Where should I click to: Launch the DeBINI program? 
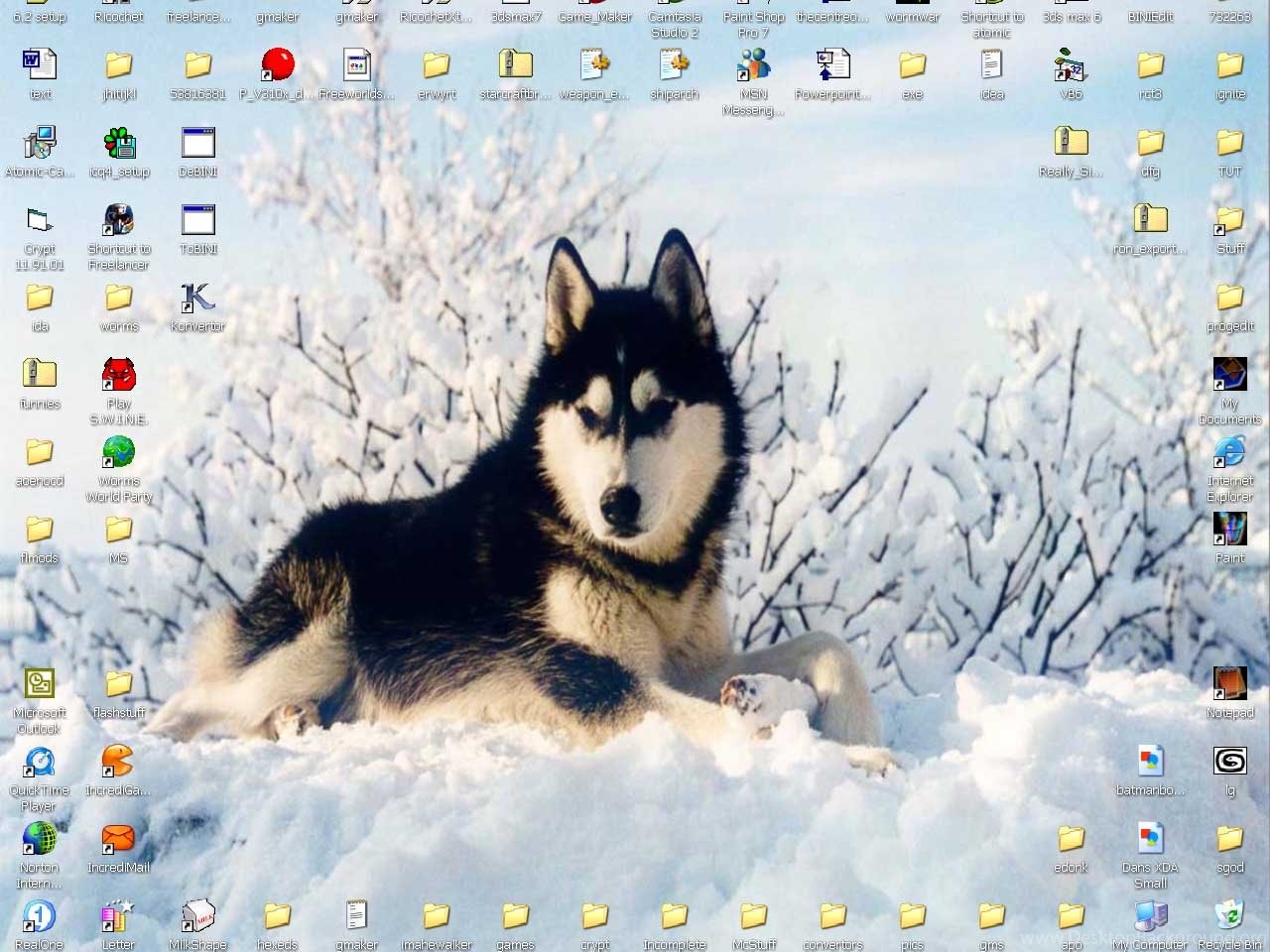pyautogui.click(x=198, y=143)
